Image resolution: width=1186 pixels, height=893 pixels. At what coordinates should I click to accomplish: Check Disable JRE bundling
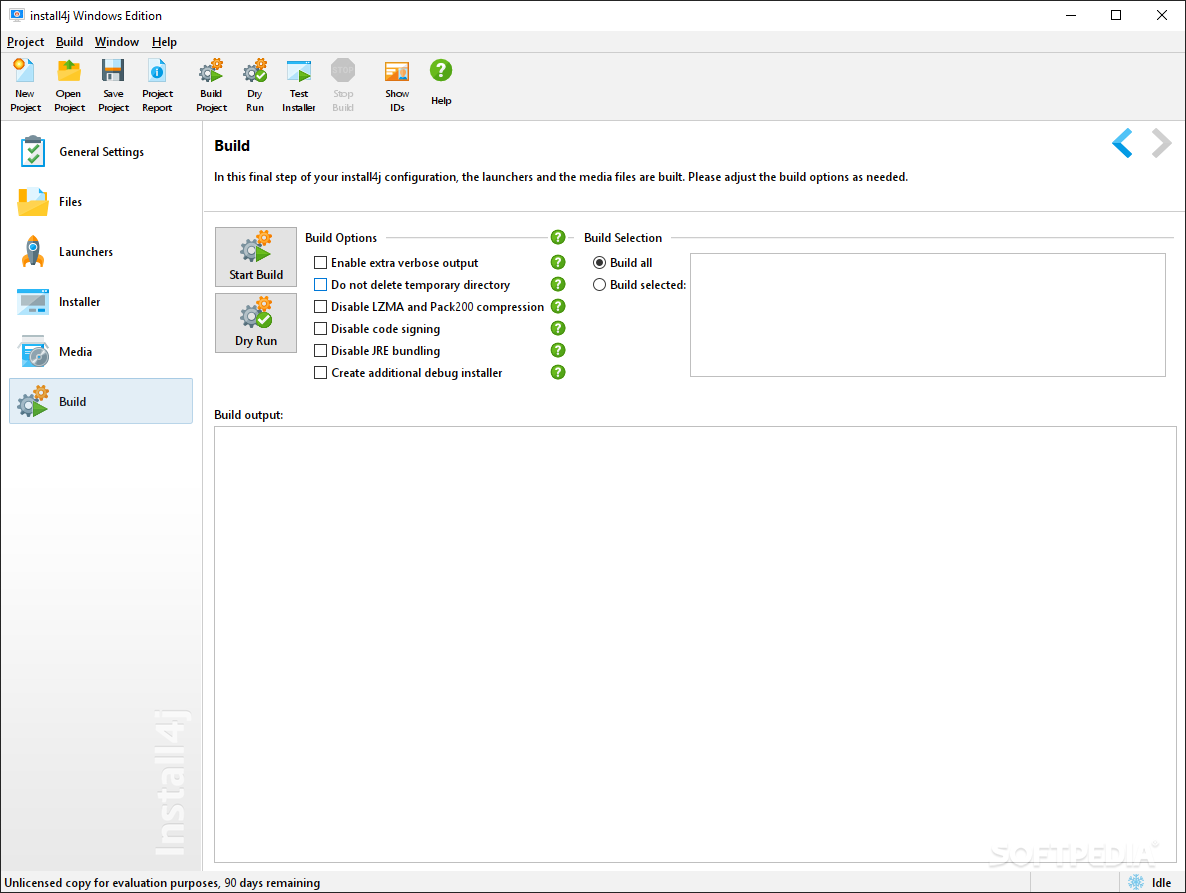321,350
